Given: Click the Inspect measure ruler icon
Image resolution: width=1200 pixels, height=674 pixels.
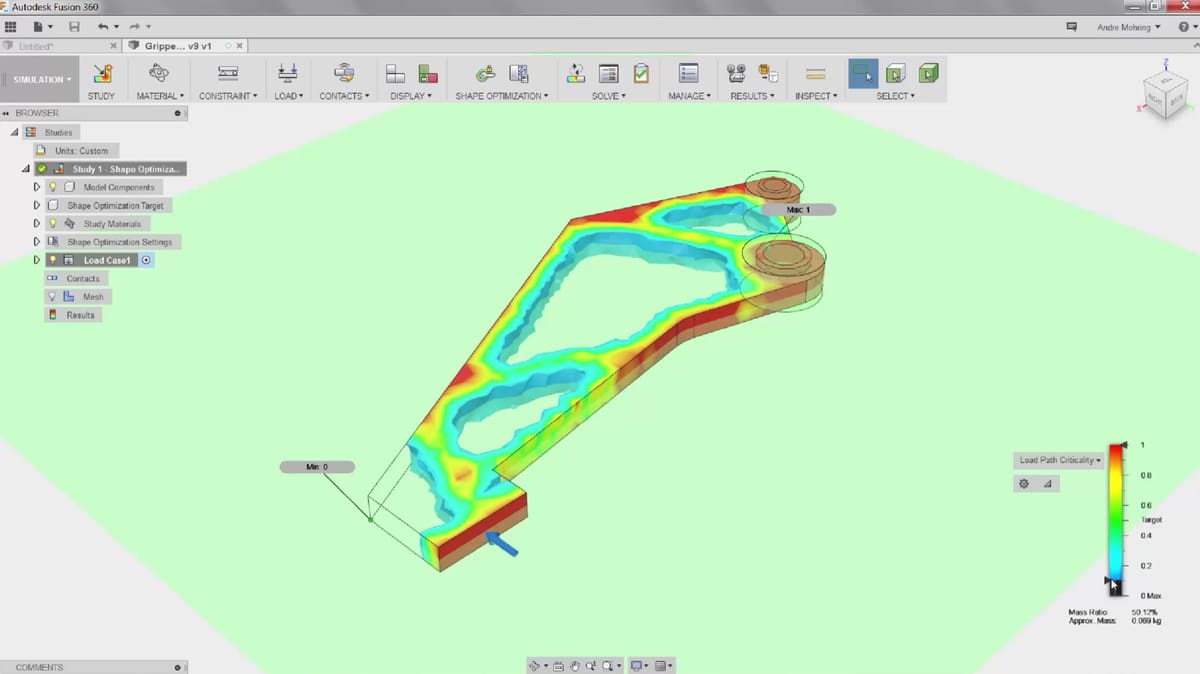Looking at the screenshot, I should 815,73.
